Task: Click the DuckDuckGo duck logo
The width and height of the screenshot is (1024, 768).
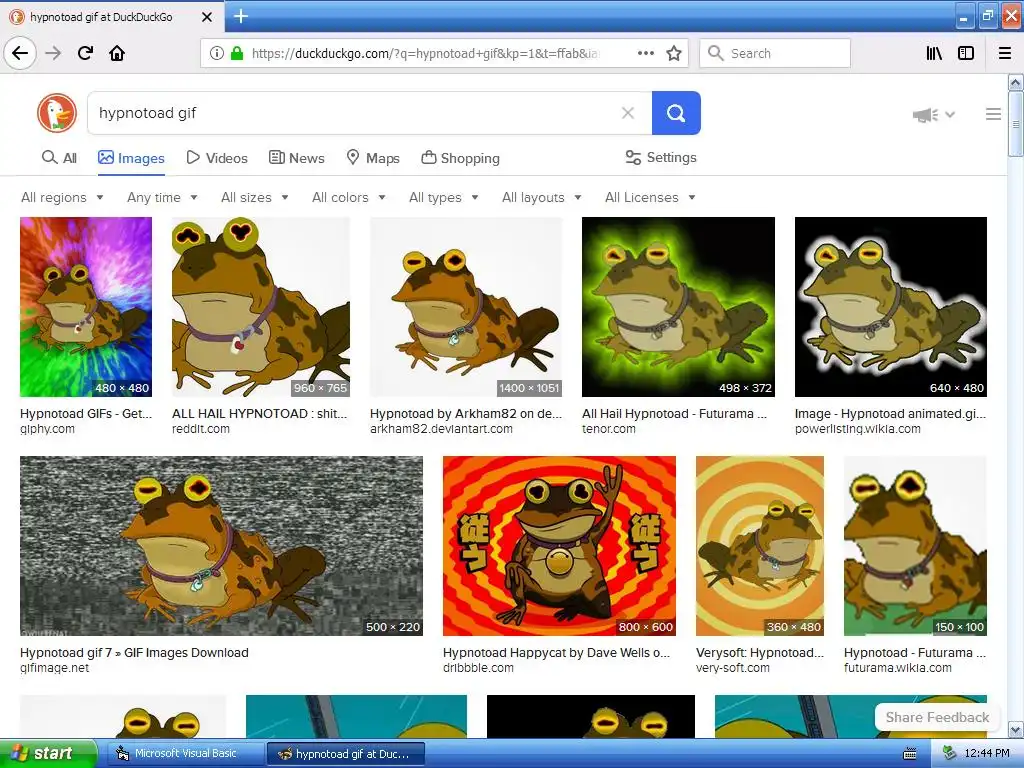Action: (x=57, y=113)
